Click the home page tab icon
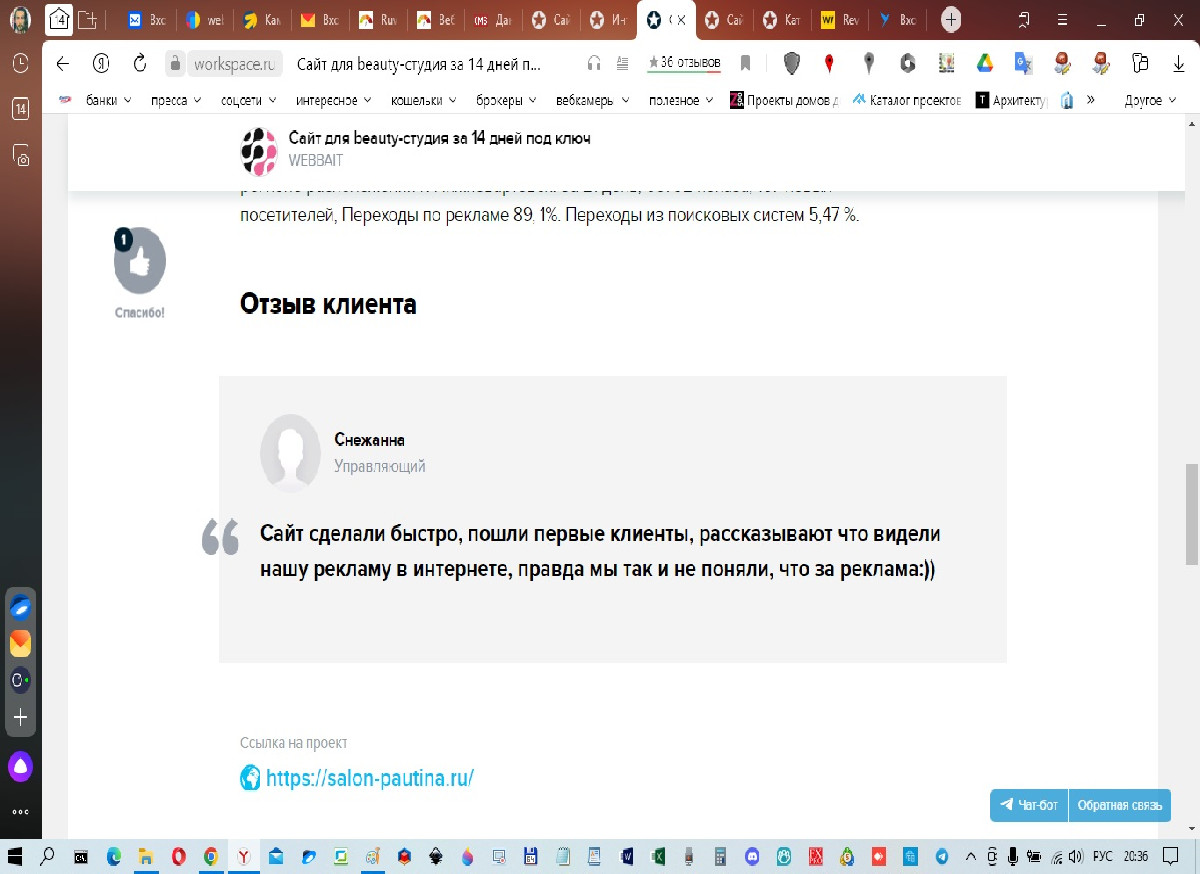The width and height of the screenshot is (1200, 874). (x=59, y=19)
